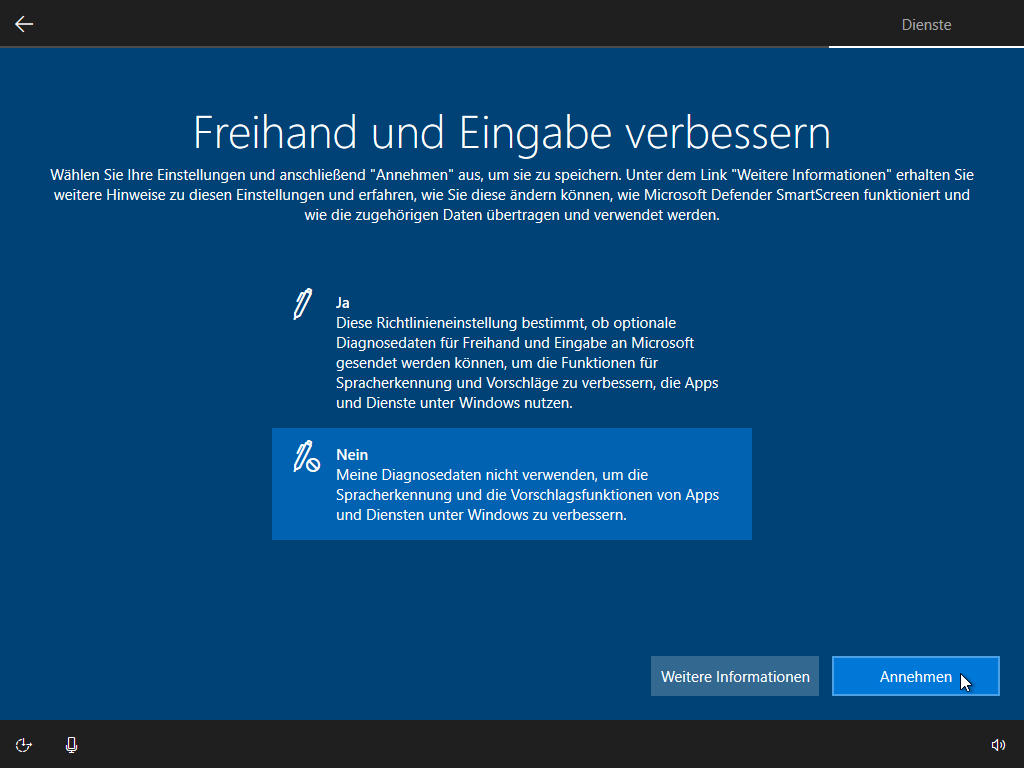Toggle the microphone icon in bottom bar

(71, 744)
